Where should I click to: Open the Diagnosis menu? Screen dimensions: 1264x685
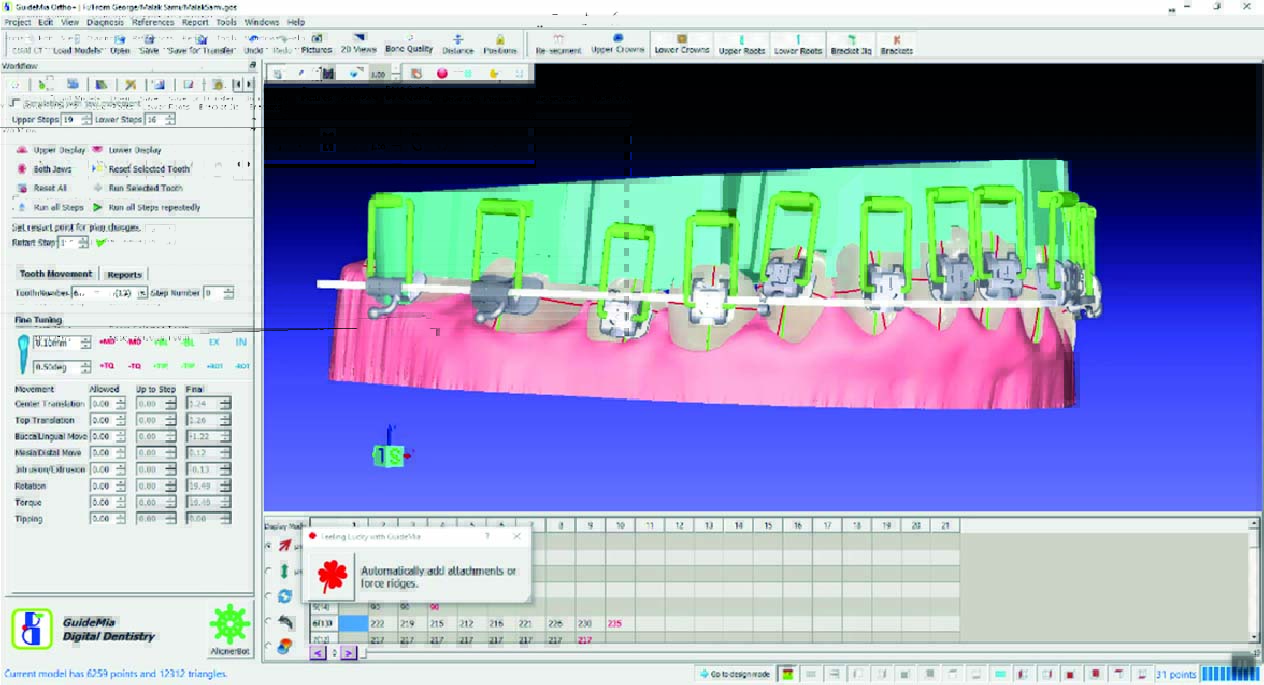pyautogui.click(x=105, y=21)
